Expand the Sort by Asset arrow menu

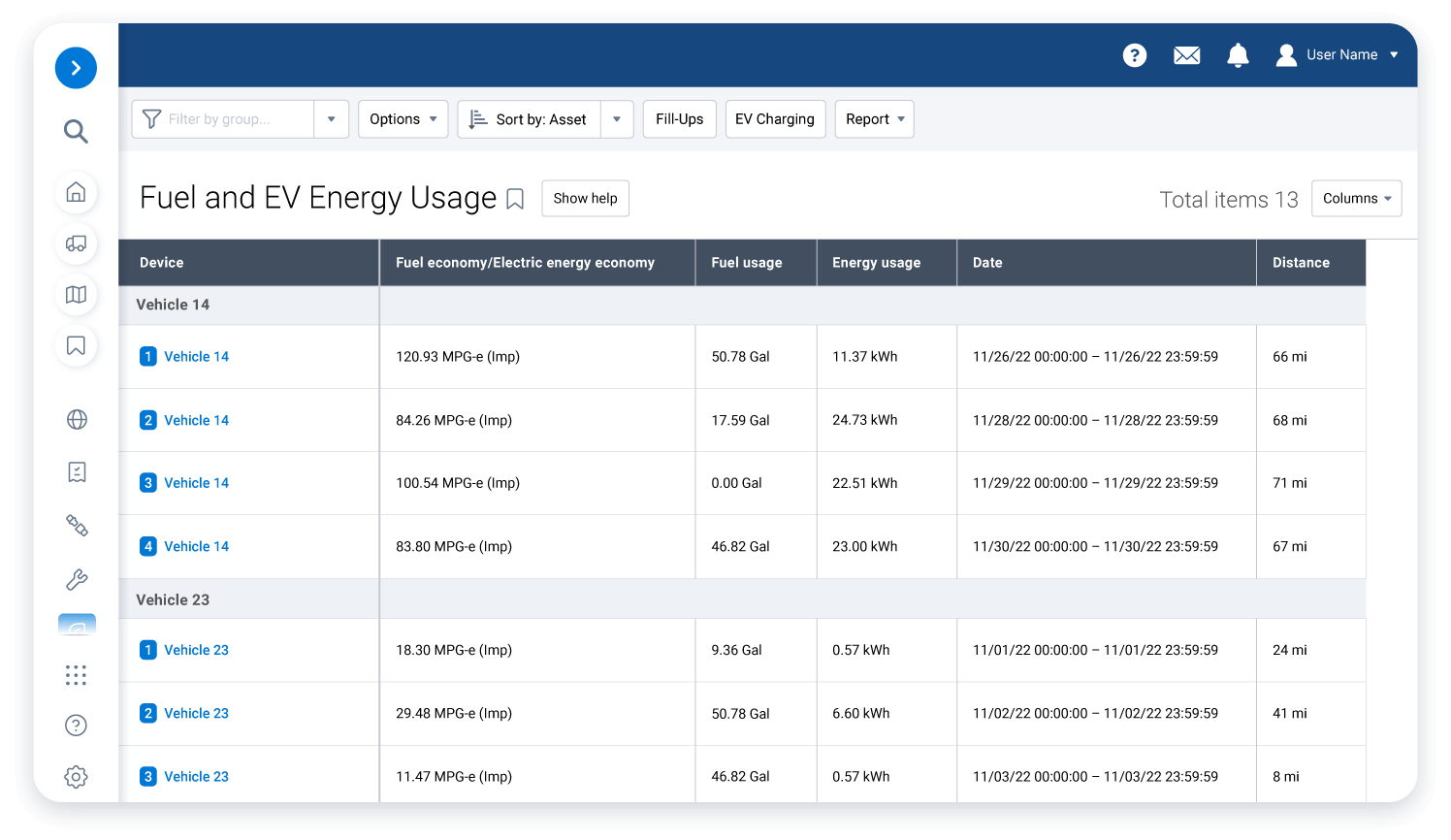[x=617, y=119]
